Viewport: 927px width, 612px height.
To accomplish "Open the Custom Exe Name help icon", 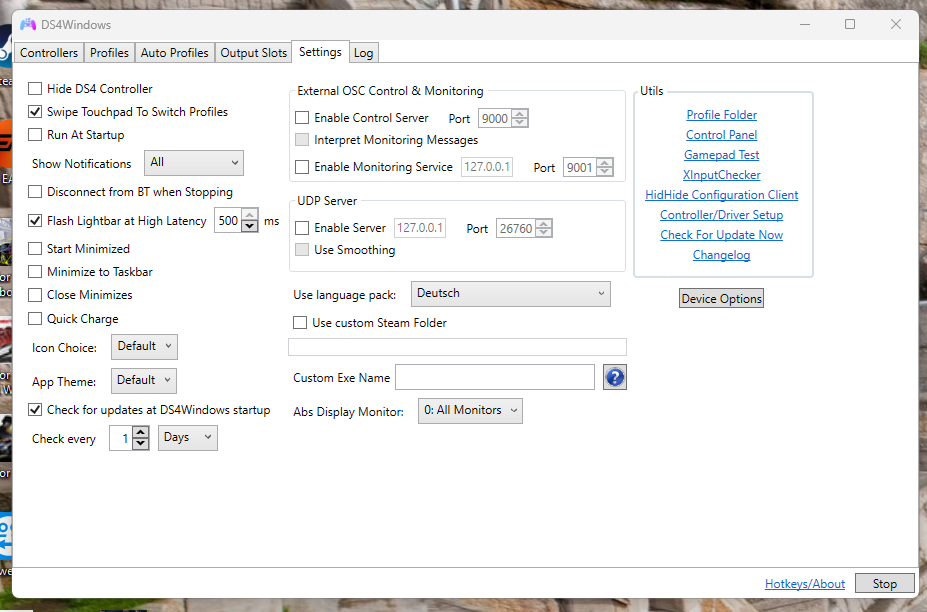I will [614, 377].
